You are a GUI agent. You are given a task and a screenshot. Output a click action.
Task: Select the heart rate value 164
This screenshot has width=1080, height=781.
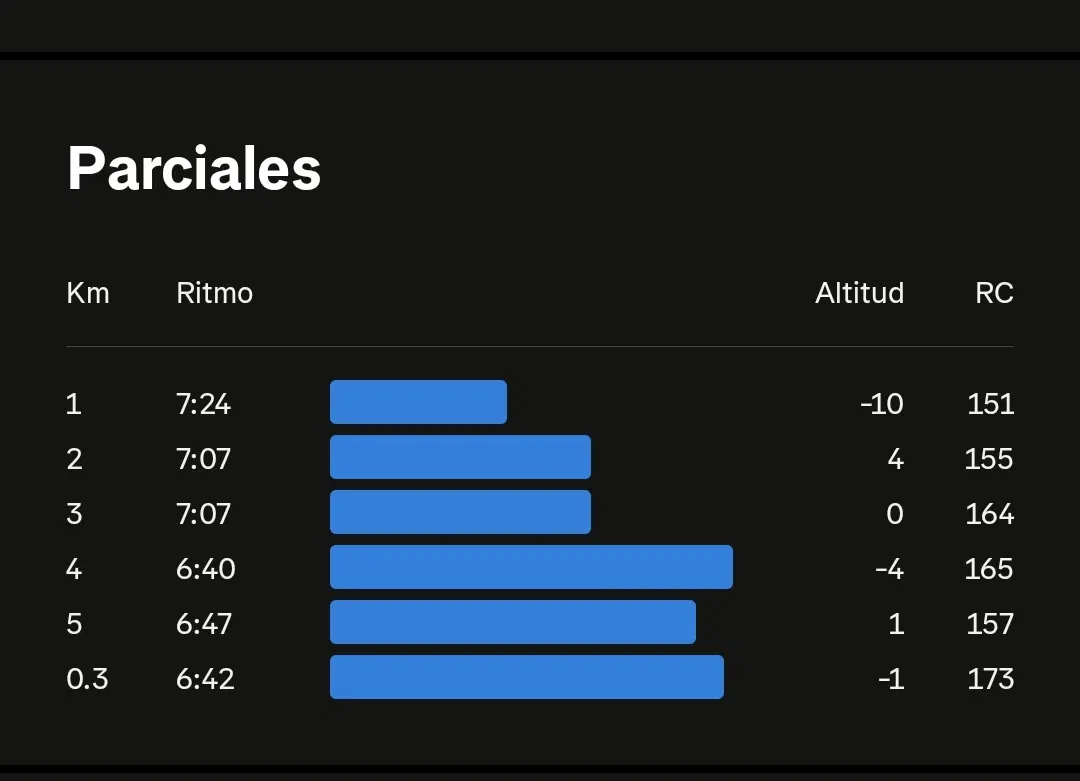pyautogui.click(x=989, y=514)
